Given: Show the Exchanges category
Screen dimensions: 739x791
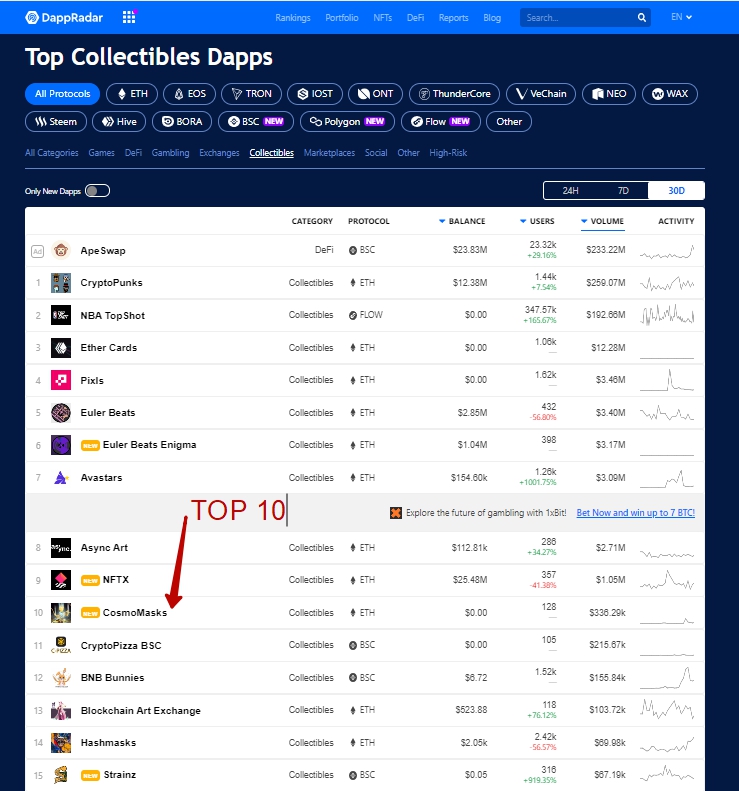Looking at the screenshot, I should pyautogui.click(x=219, y=153).
